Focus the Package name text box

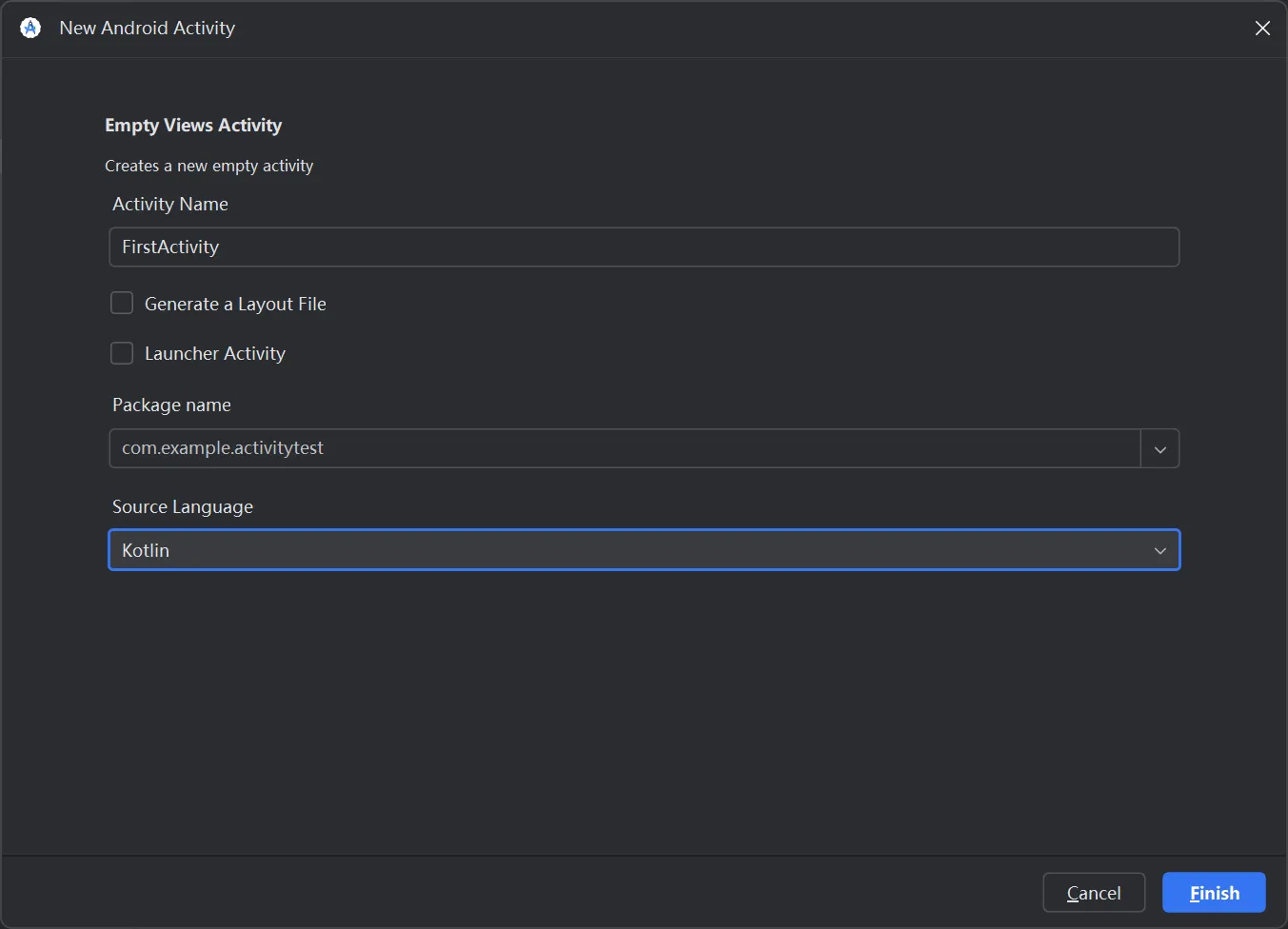click(x=624, y=448)
